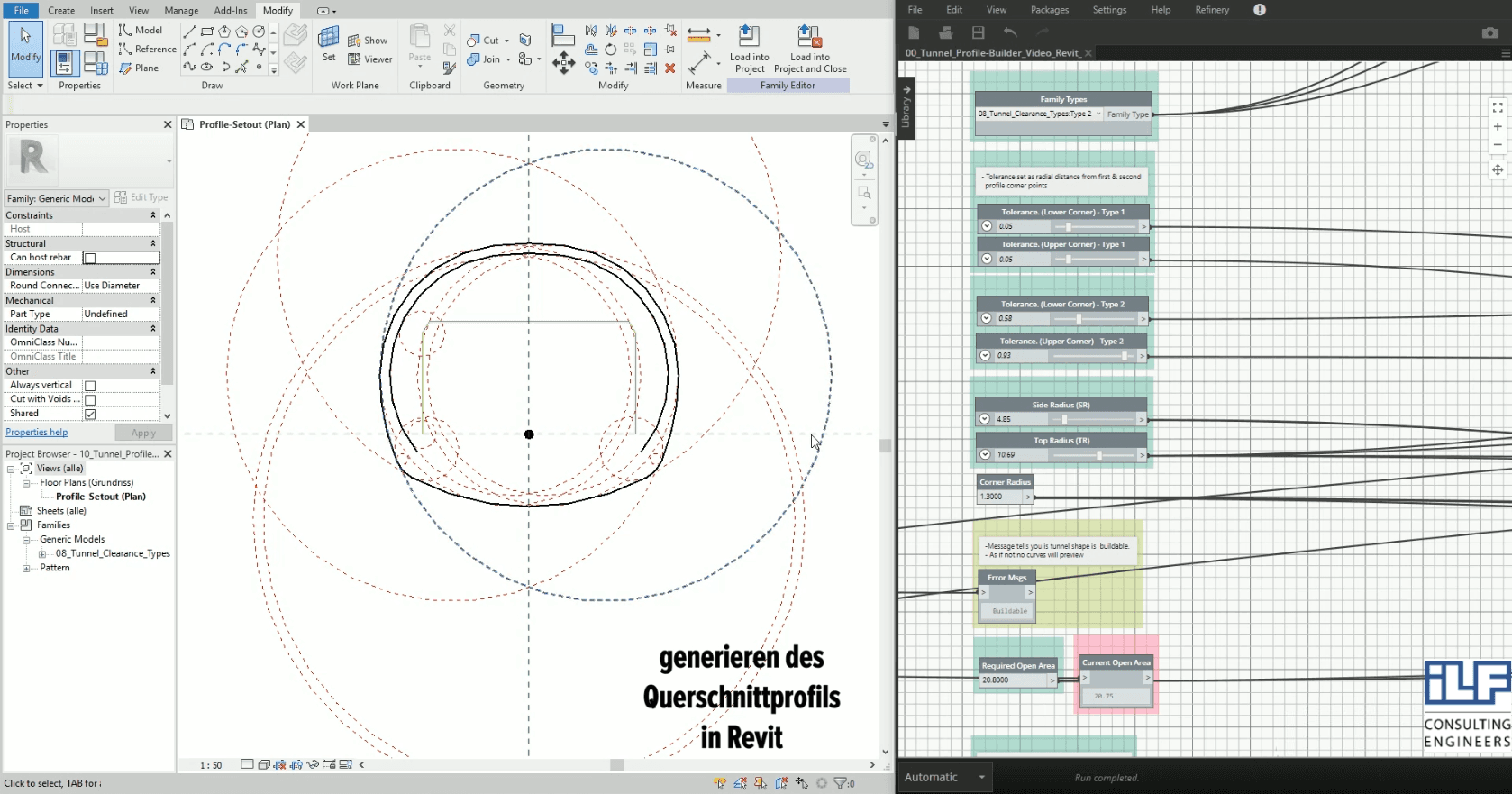Click the Dynamo Undo arrow
This screenshot has height=794, width=1512.
coord(1010,32)
